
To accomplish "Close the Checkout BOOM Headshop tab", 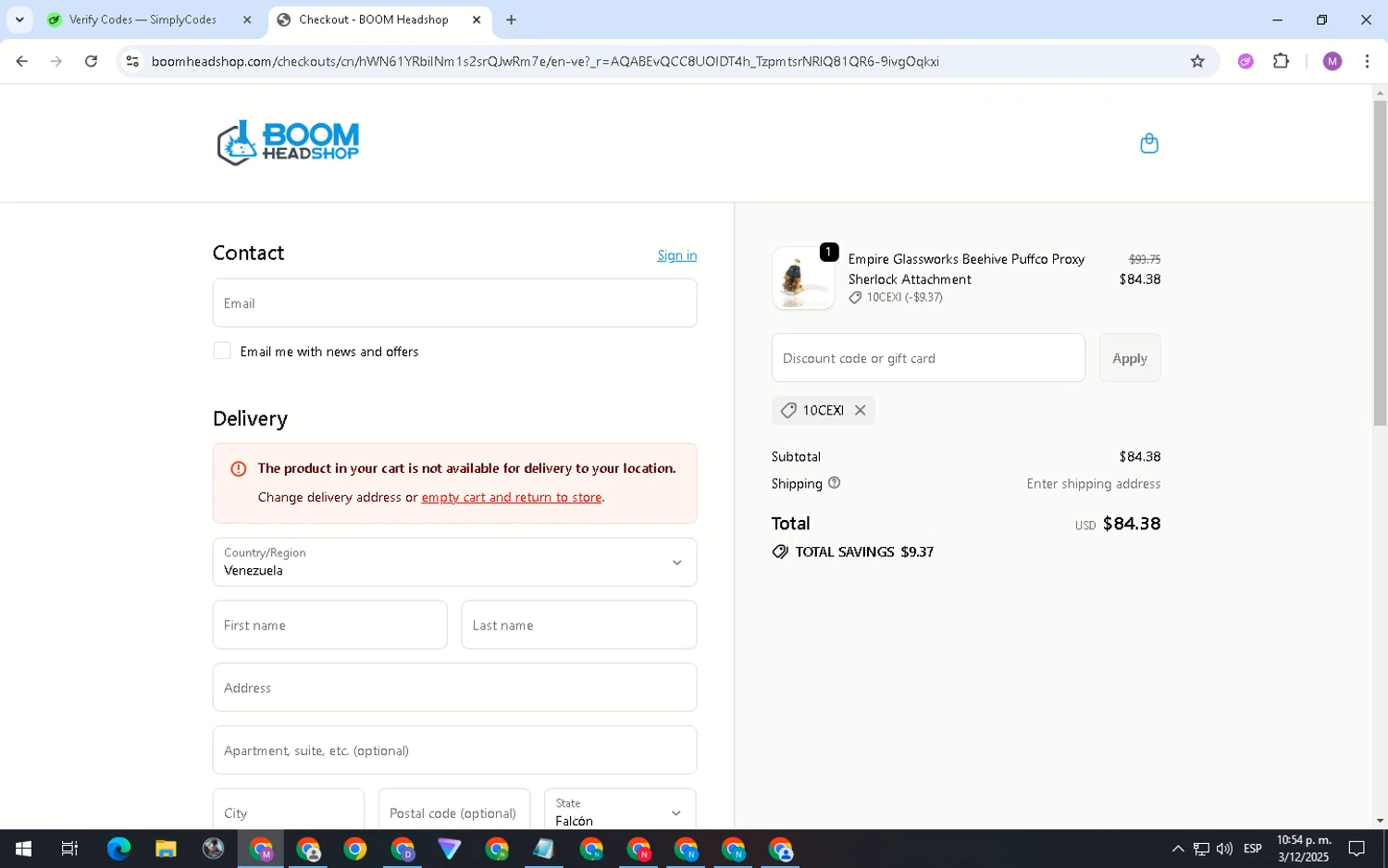I will click(x=477, y=19).
